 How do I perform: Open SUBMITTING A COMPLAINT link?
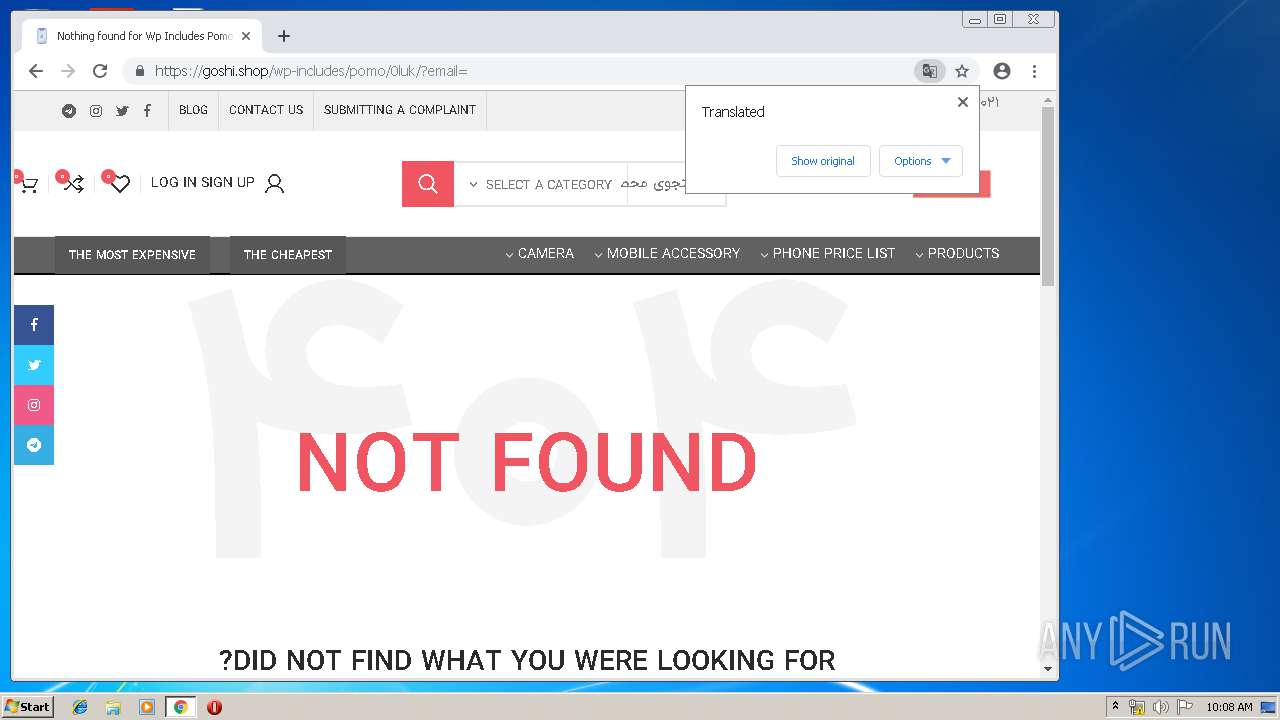click(400, 110)
